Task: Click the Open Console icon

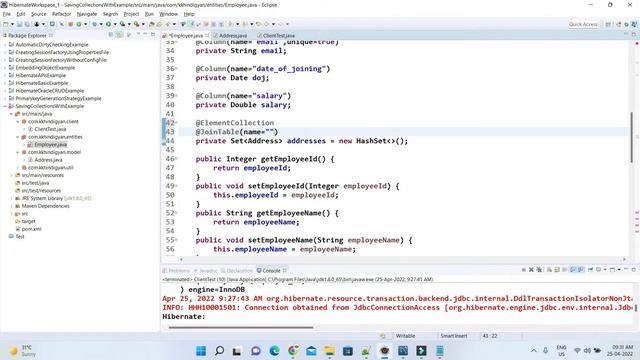Action: 612,270
